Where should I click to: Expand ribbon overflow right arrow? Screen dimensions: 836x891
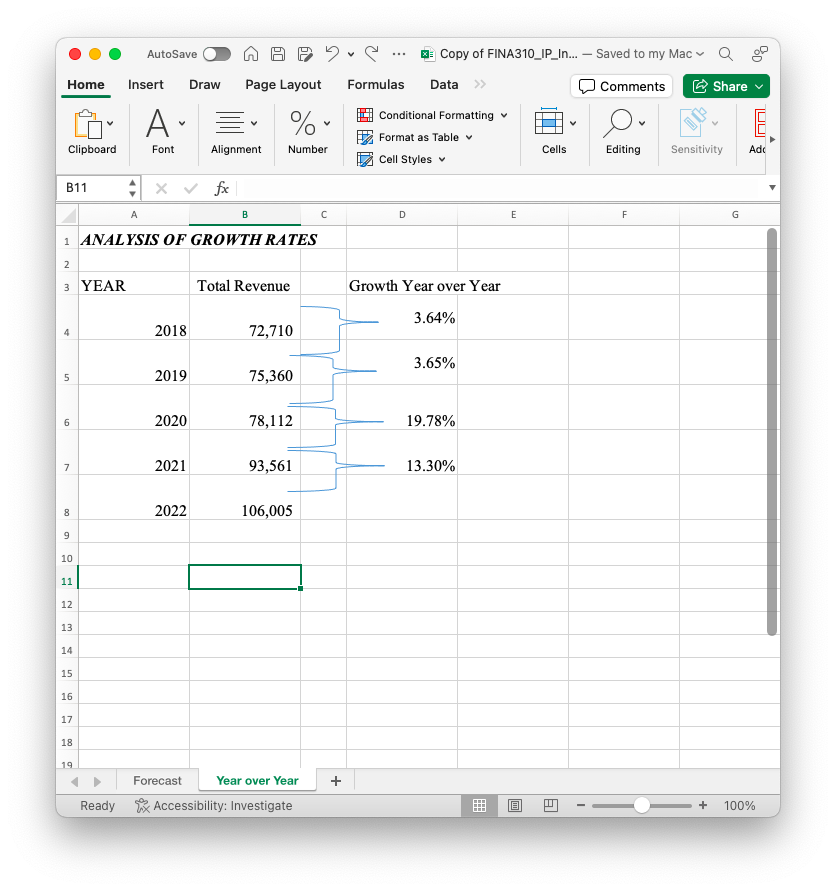(772, 139)
